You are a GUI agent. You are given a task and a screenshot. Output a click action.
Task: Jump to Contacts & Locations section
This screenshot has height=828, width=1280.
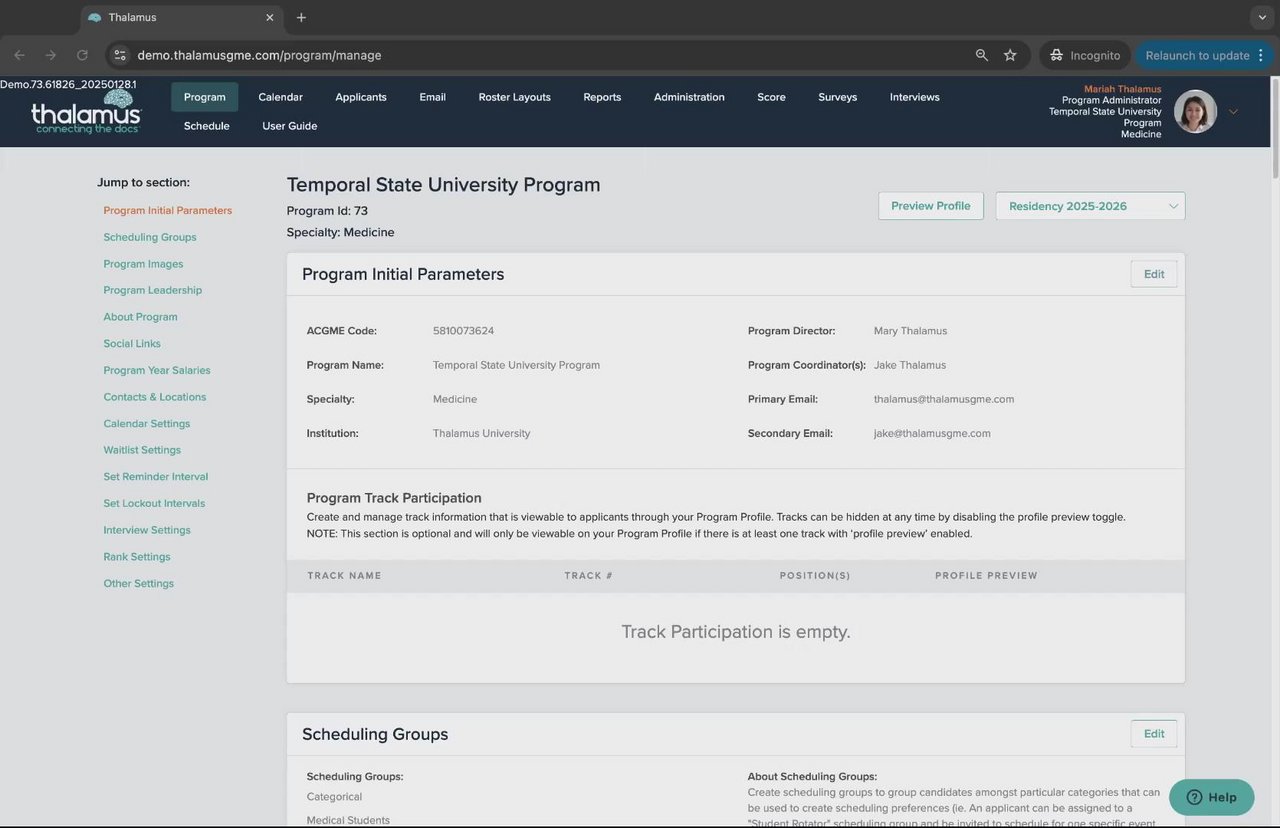point(154,397)
